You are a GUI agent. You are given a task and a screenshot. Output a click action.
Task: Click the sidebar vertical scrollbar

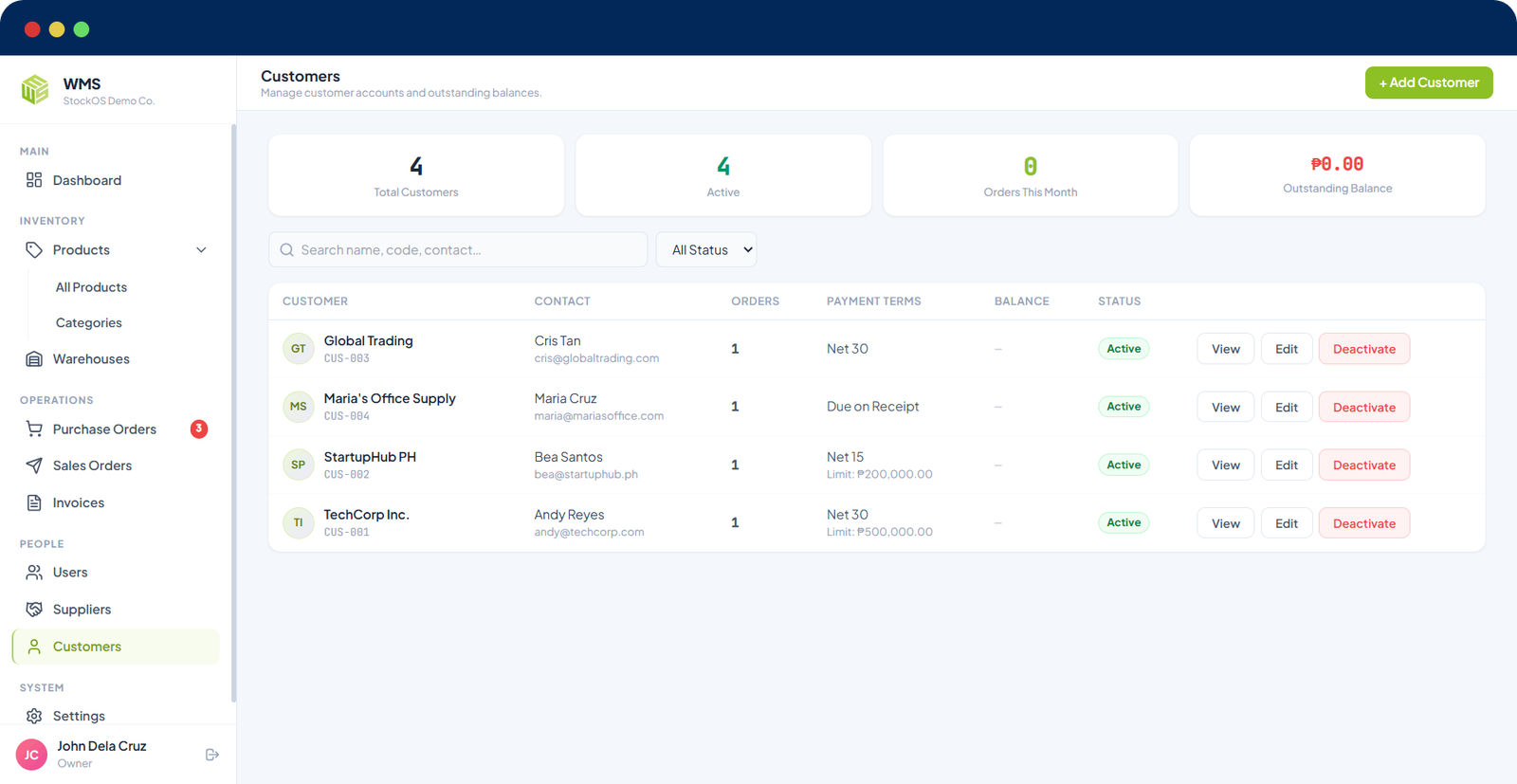click(x=233, y=412)
